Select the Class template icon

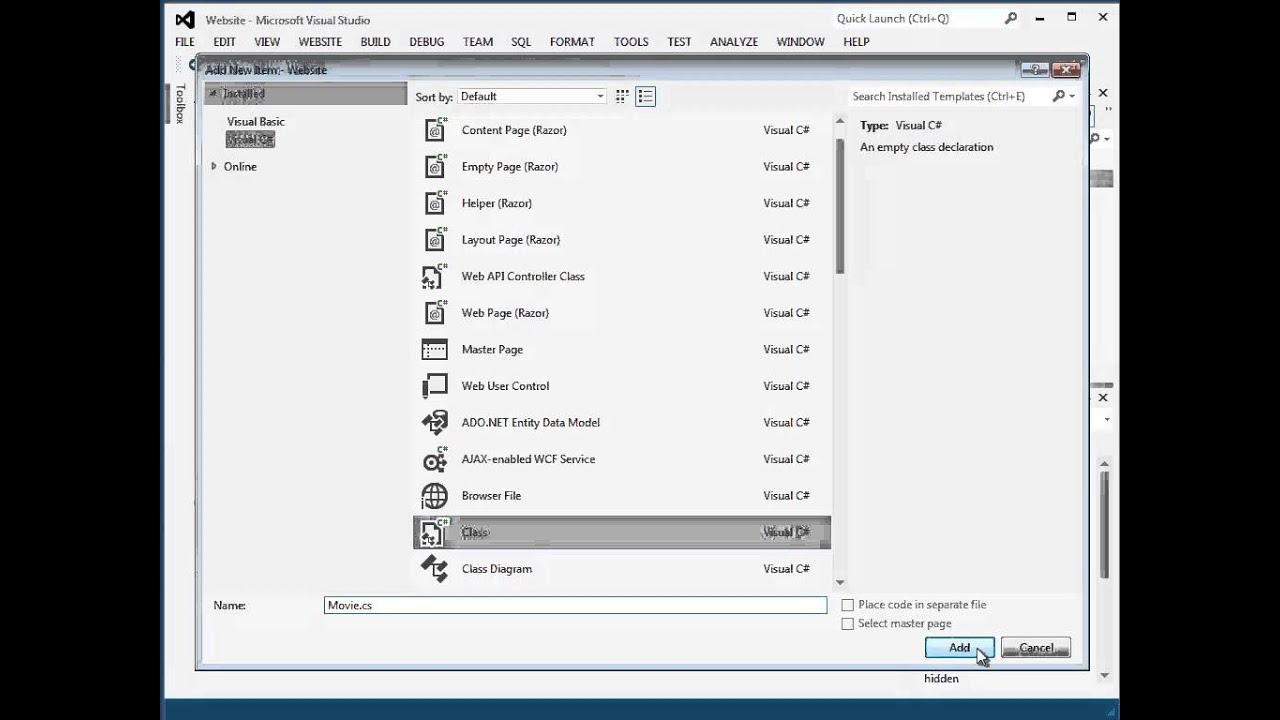click(x=435, y=532)
